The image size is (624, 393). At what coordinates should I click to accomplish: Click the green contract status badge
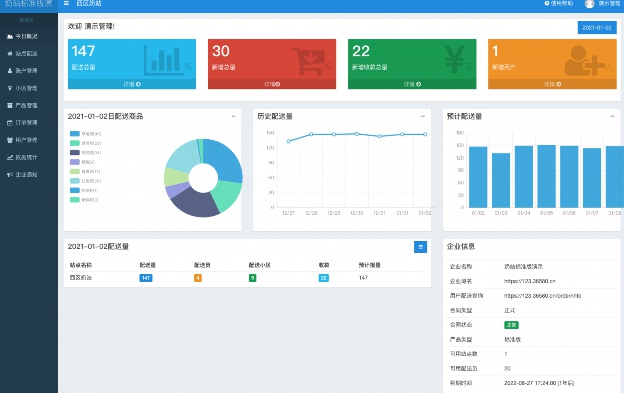click(x=511, y=325)
